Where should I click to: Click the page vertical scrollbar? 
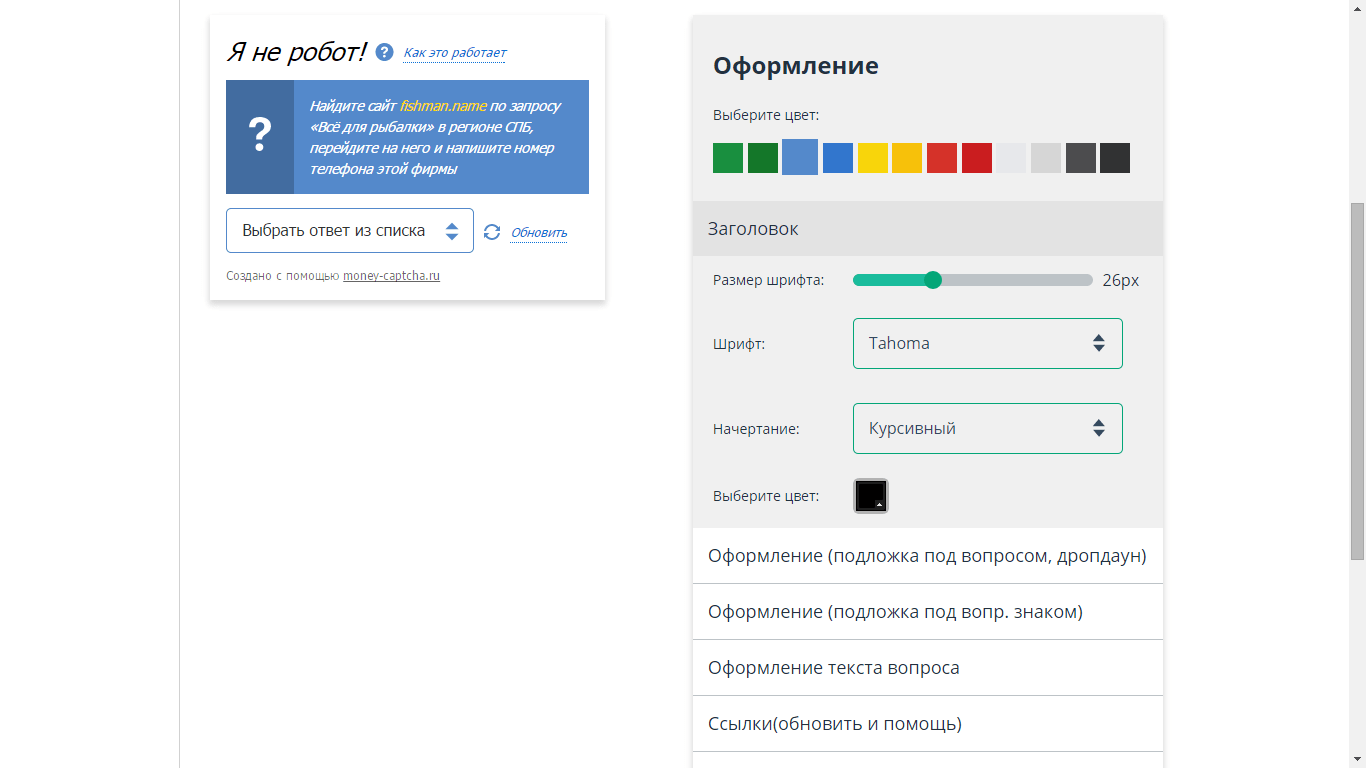click(1357, 384)
